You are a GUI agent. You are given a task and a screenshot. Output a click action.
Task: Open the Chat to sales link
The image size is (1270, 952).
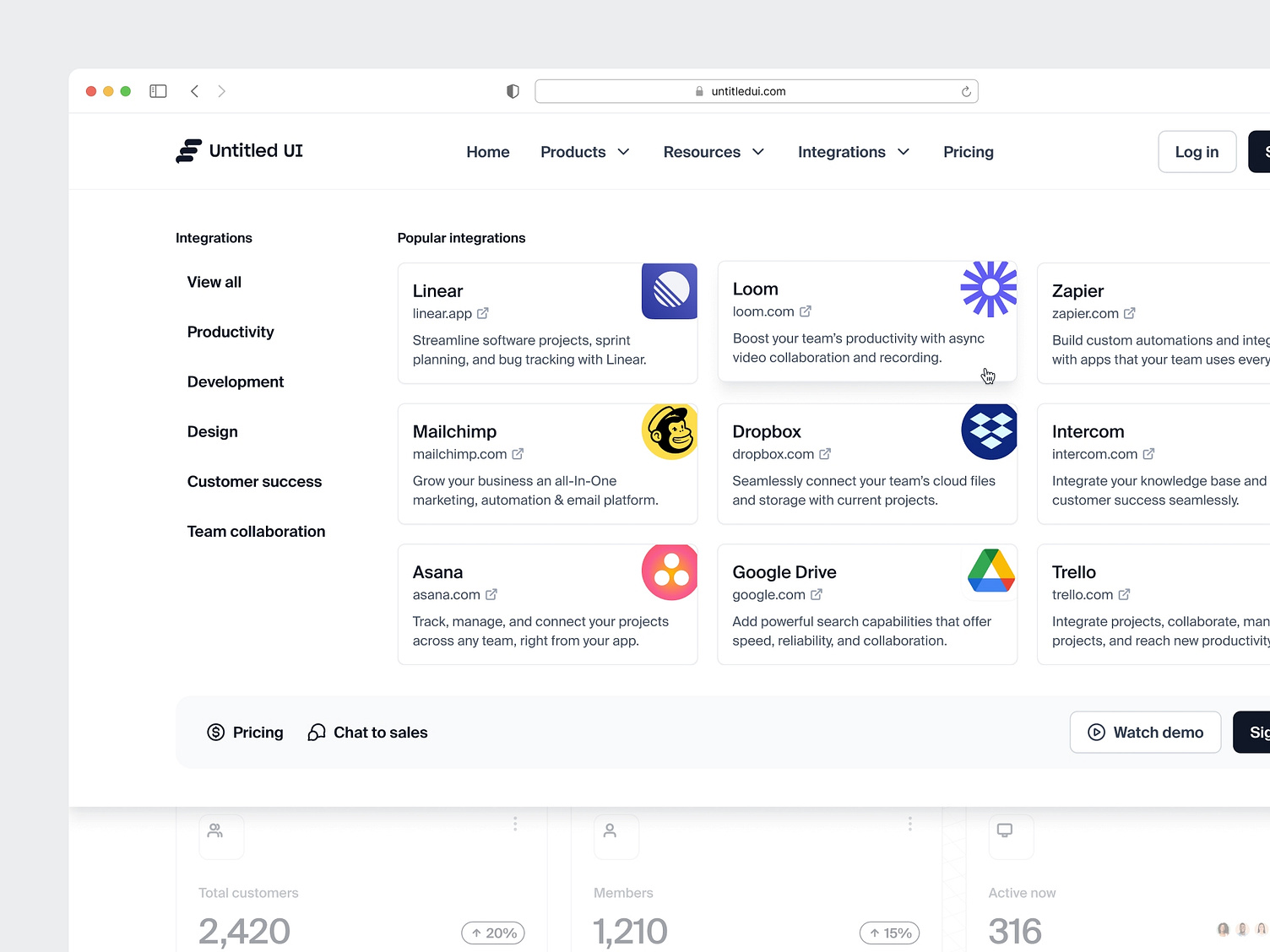pyautogui.click(x=368, y=733)
